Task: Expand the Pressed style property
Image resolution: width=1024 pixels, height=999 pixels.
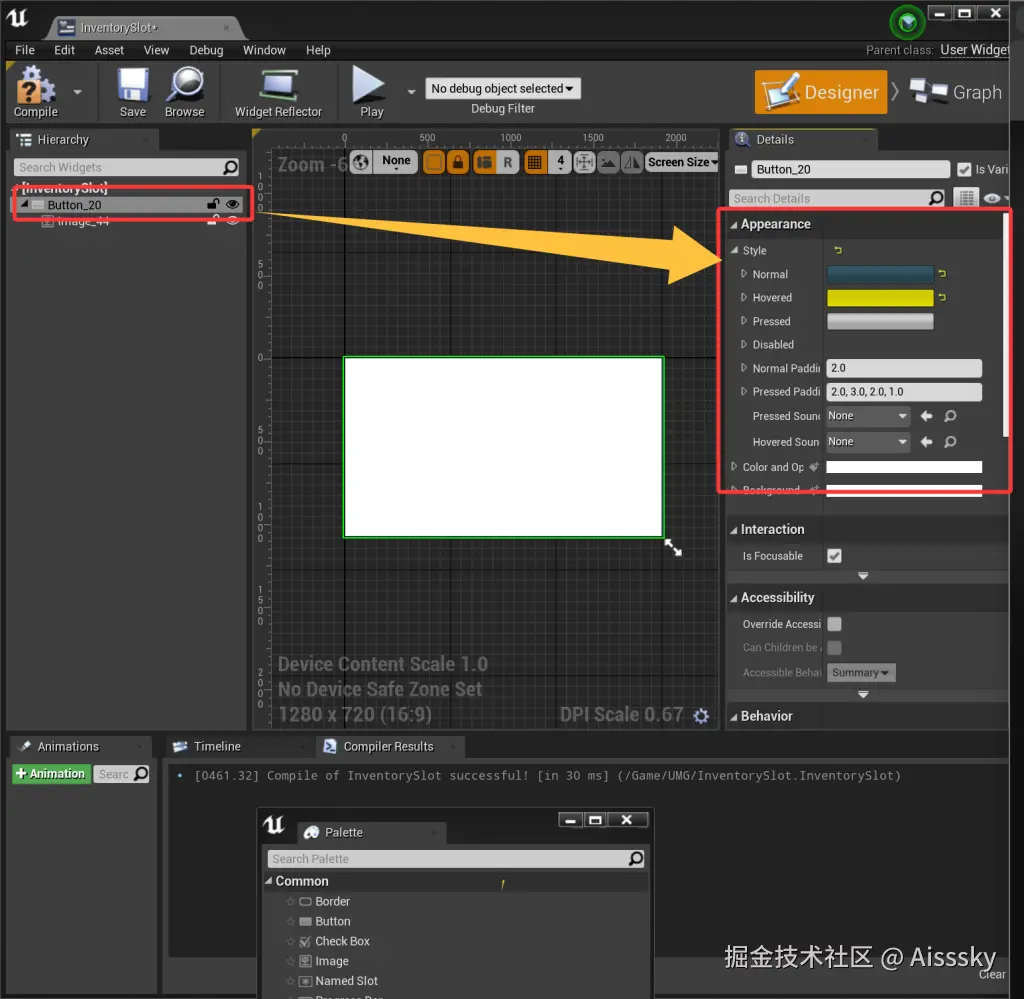Action: click(x=744, y=321)
